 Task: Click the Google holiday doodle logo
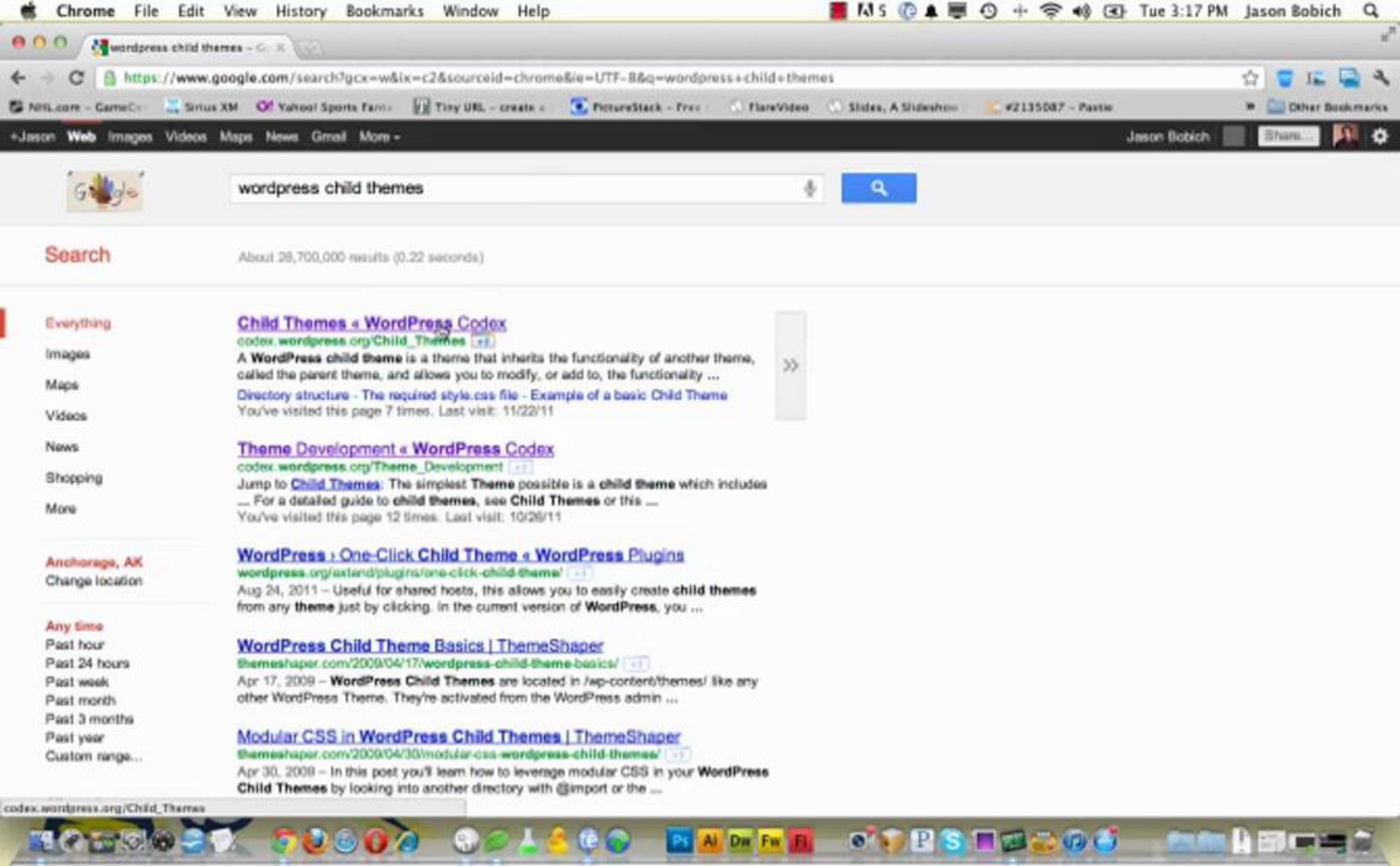(105, 191)
